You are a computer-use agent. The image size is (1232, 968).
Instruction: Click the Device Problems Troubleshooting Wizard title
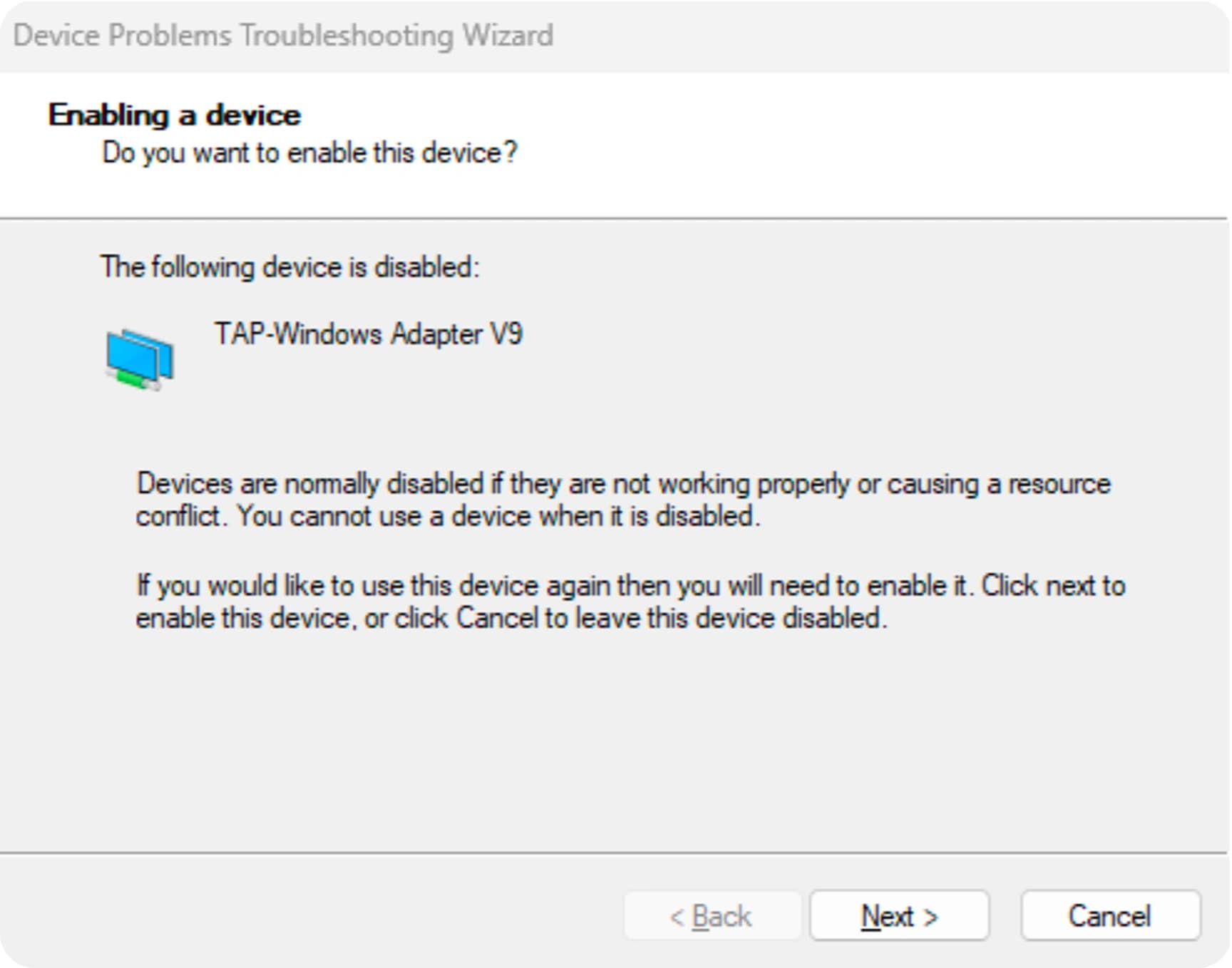pyautogui.click(x=283, y=36)
